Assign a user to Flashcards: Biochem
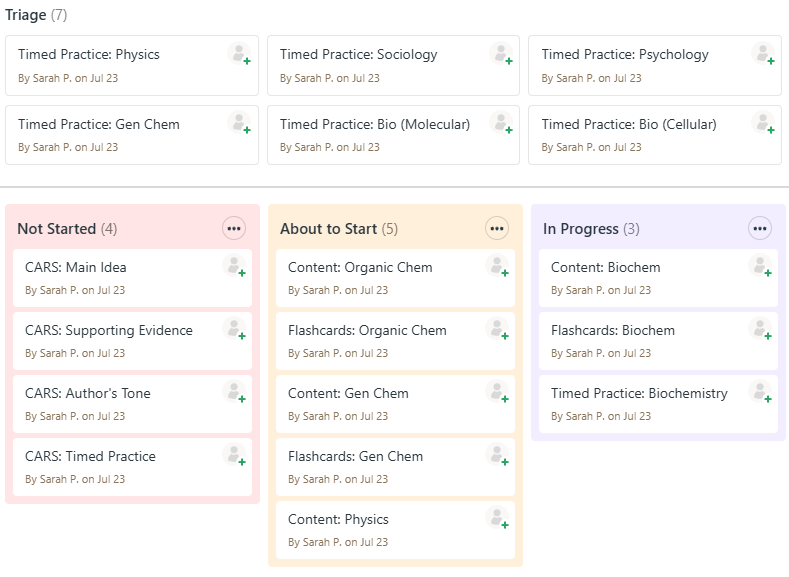789x577 pixels. (x=760, y=328)
